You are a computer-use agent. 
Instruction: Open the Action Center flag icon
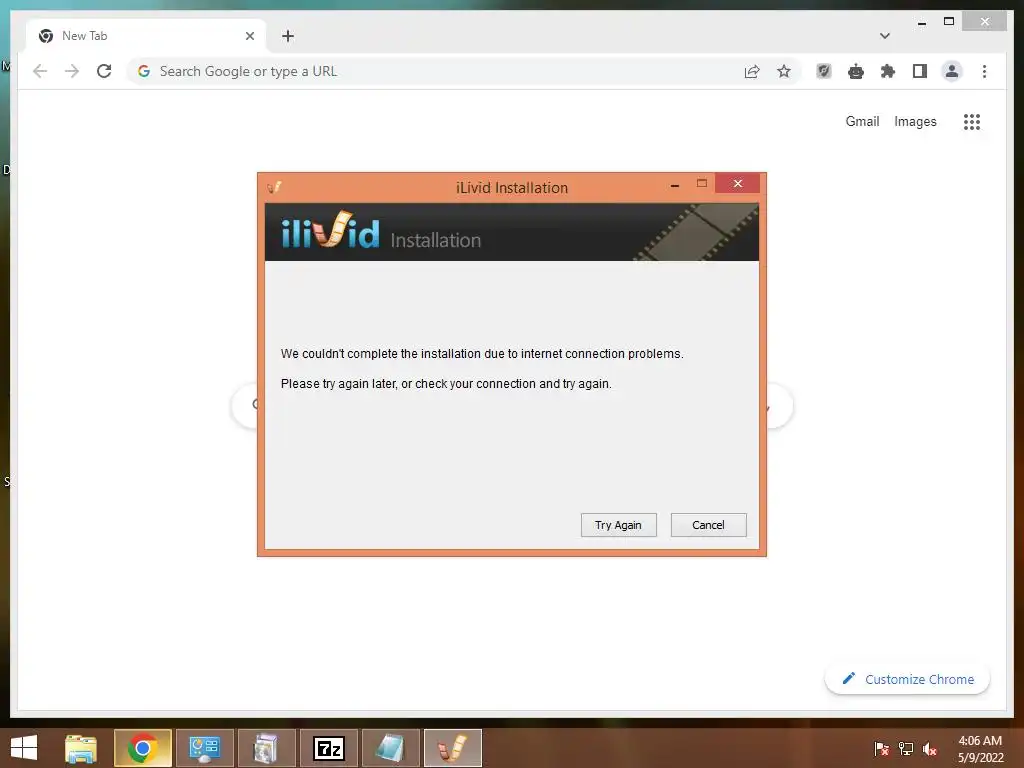coord(882,749)
